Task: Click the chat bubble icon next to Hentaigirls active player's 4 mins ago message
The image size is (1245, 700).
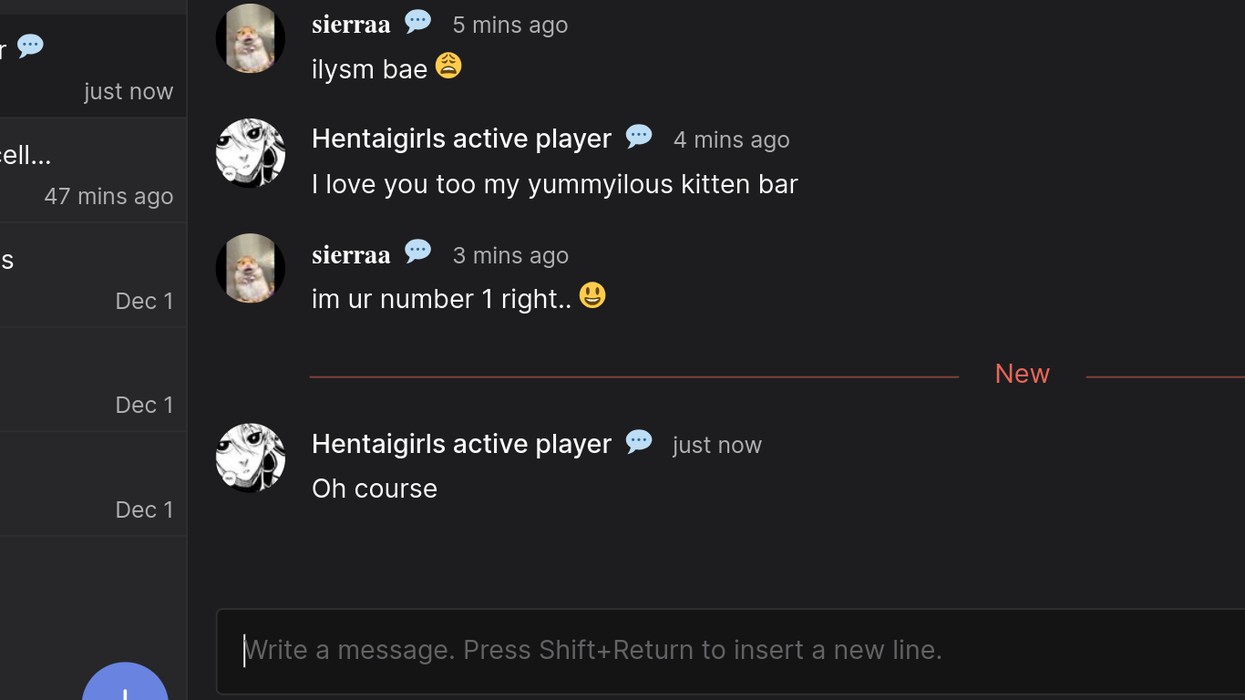Action: pos(639,136)
